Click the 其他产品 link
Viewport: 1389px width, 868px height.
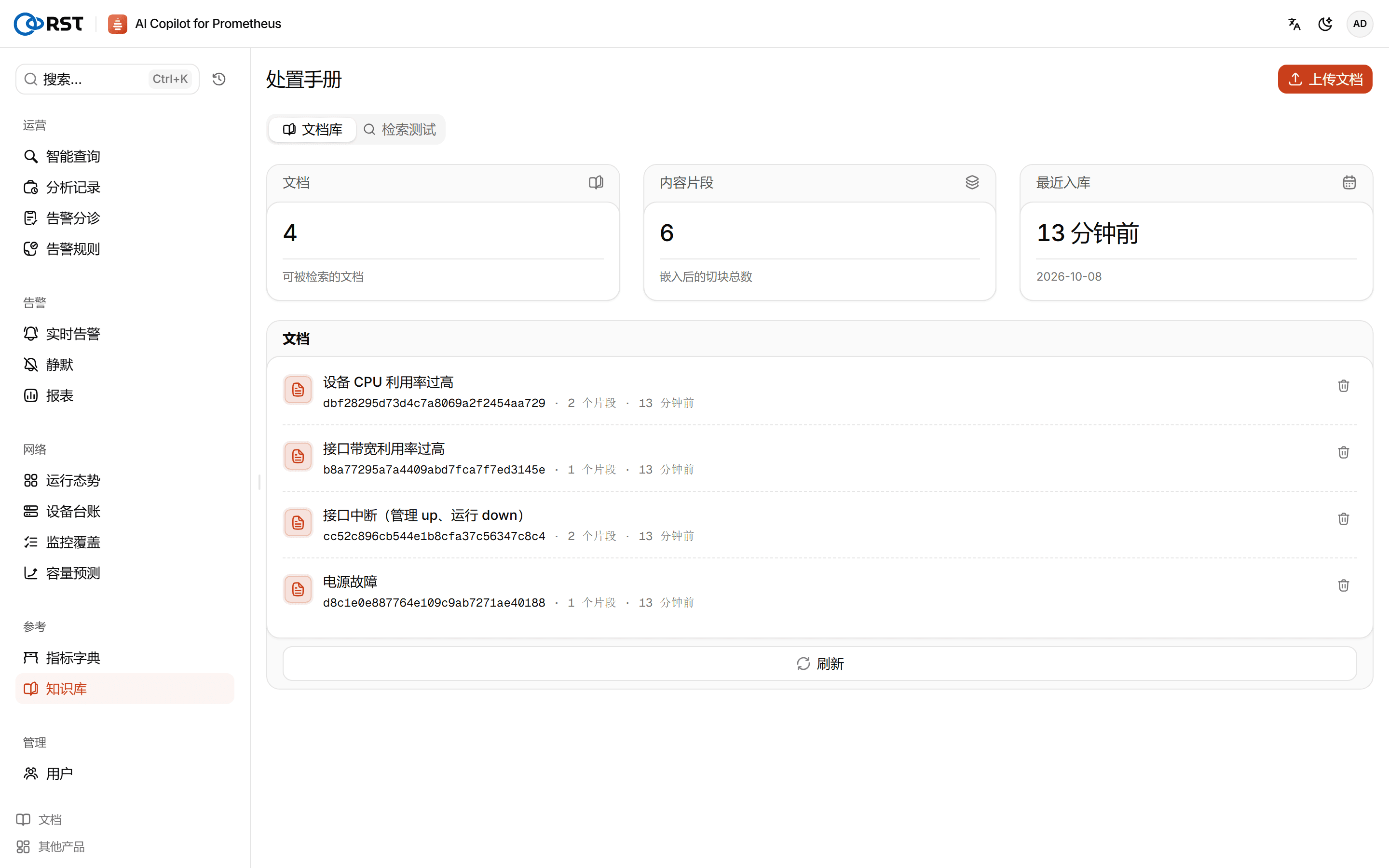[x=51, y=847]
